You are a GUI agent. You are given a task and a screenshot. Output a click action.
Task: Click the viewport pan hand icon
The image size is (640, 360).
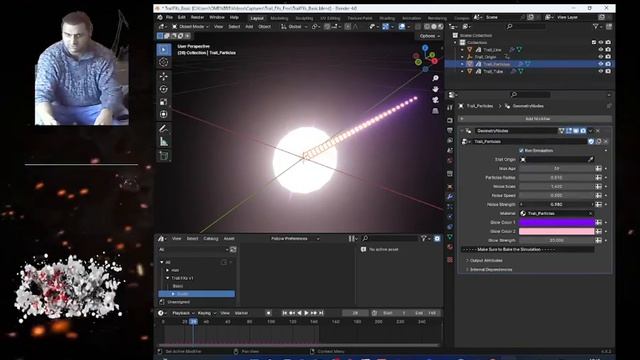click(x=436, y=89)
